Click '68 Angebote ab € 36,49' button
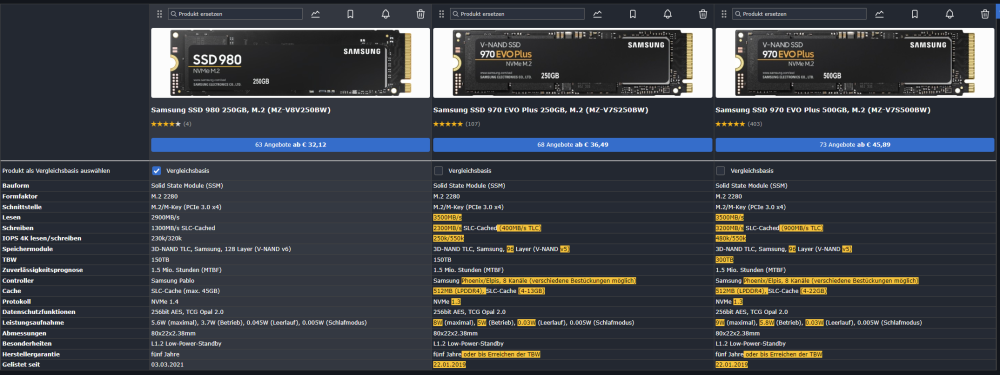This screenshot has width=1000, height=375. 572,145
